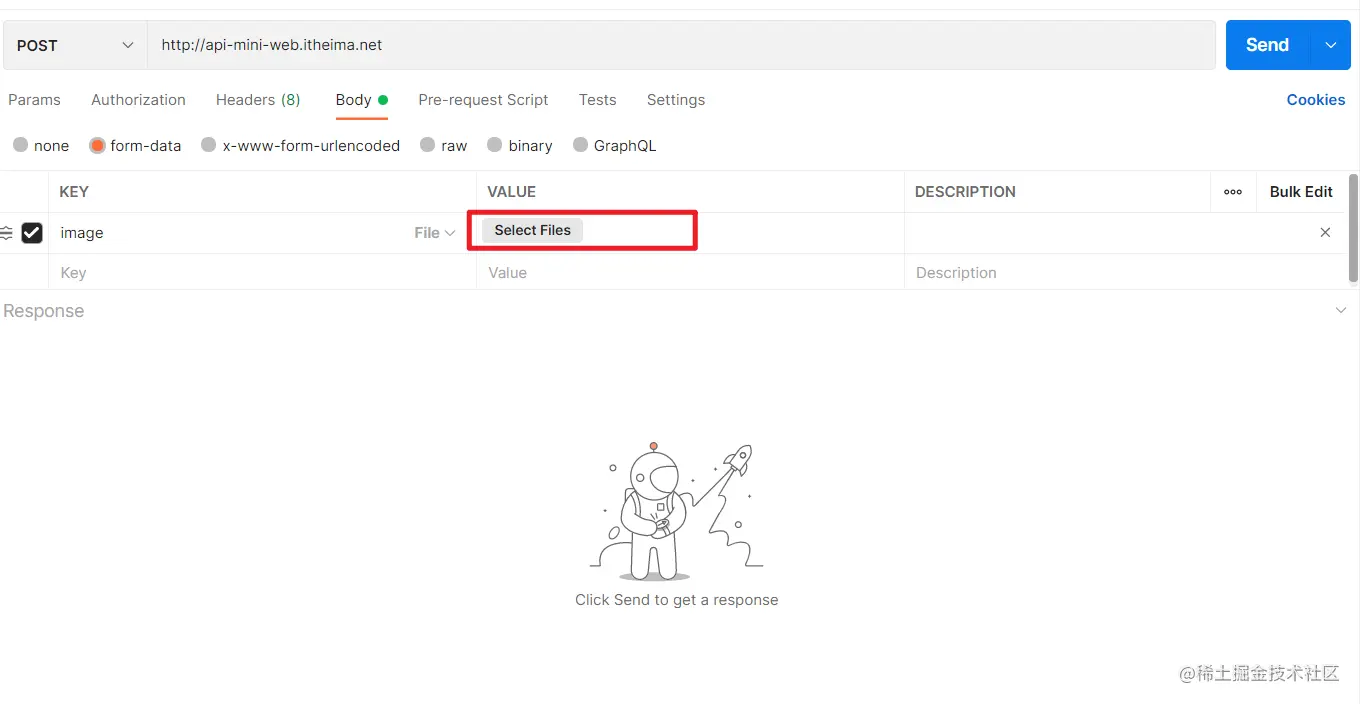The image size is (1360, 704).
Task: Click the image key cell
Action: click(x=230, y=233)
